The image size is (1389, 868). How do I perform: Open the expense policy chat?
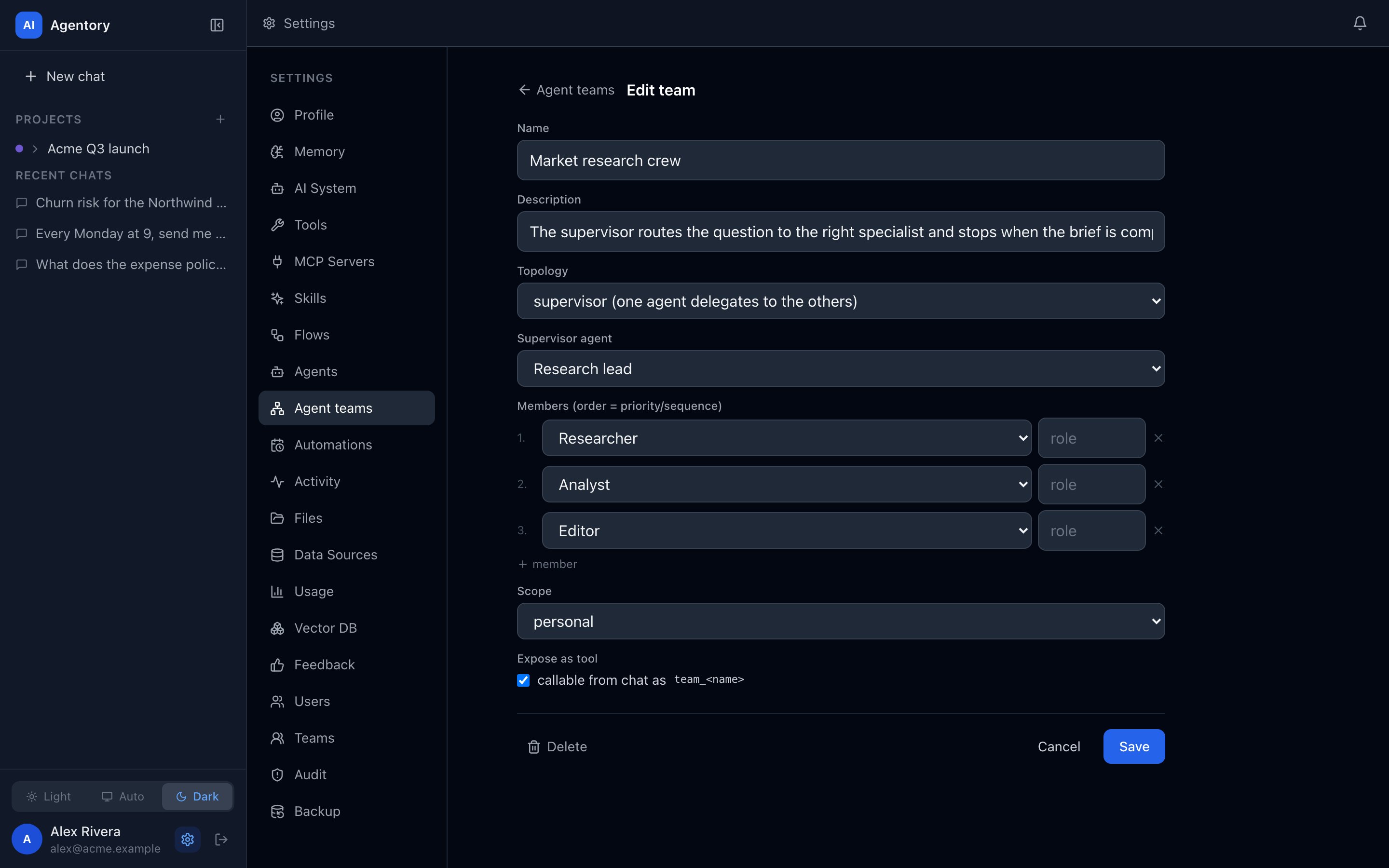tap(123, 265)
